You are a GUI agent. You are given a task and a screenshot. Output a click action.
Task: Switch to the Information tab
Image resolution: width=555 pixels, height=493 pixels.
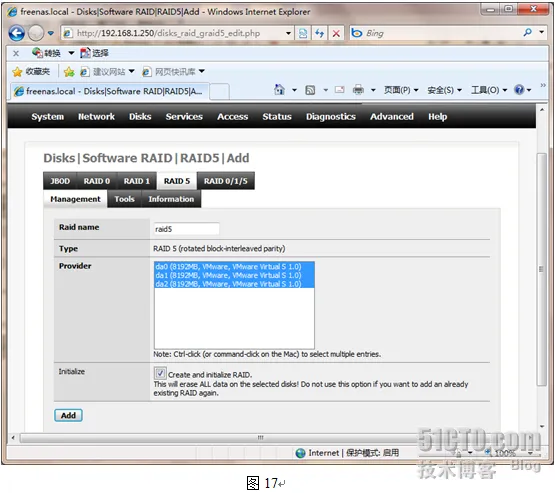coord(171,199)
